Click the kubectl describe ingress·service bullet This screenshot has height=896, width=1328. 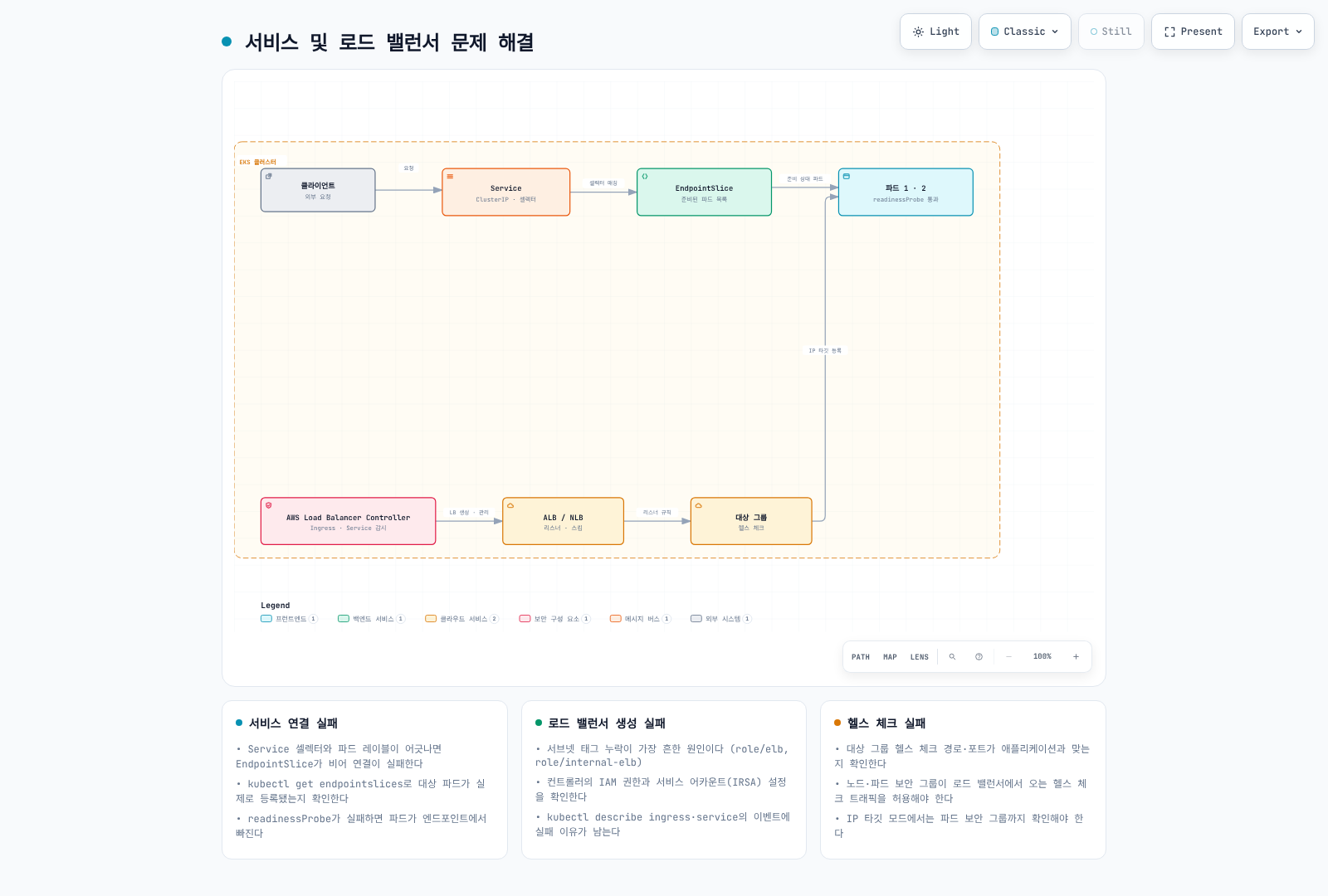662,825
